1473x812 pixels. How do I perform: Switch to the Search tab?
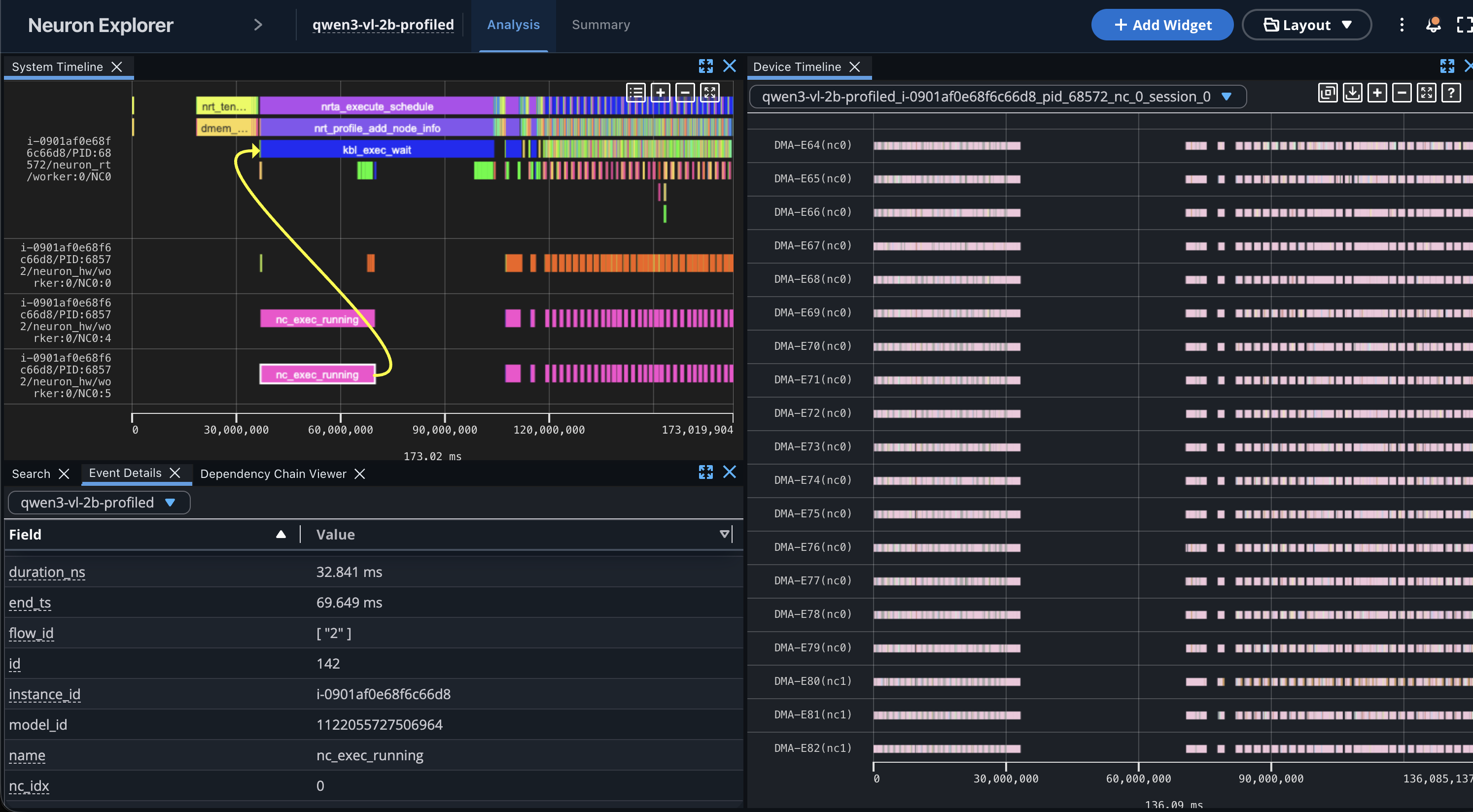[31, 474]
